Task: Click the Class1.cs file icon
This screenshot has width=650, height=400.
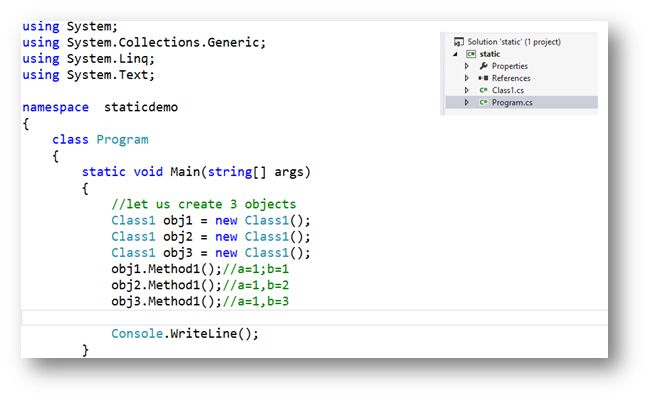Action: pyautogui.click(x=483, y=90)
